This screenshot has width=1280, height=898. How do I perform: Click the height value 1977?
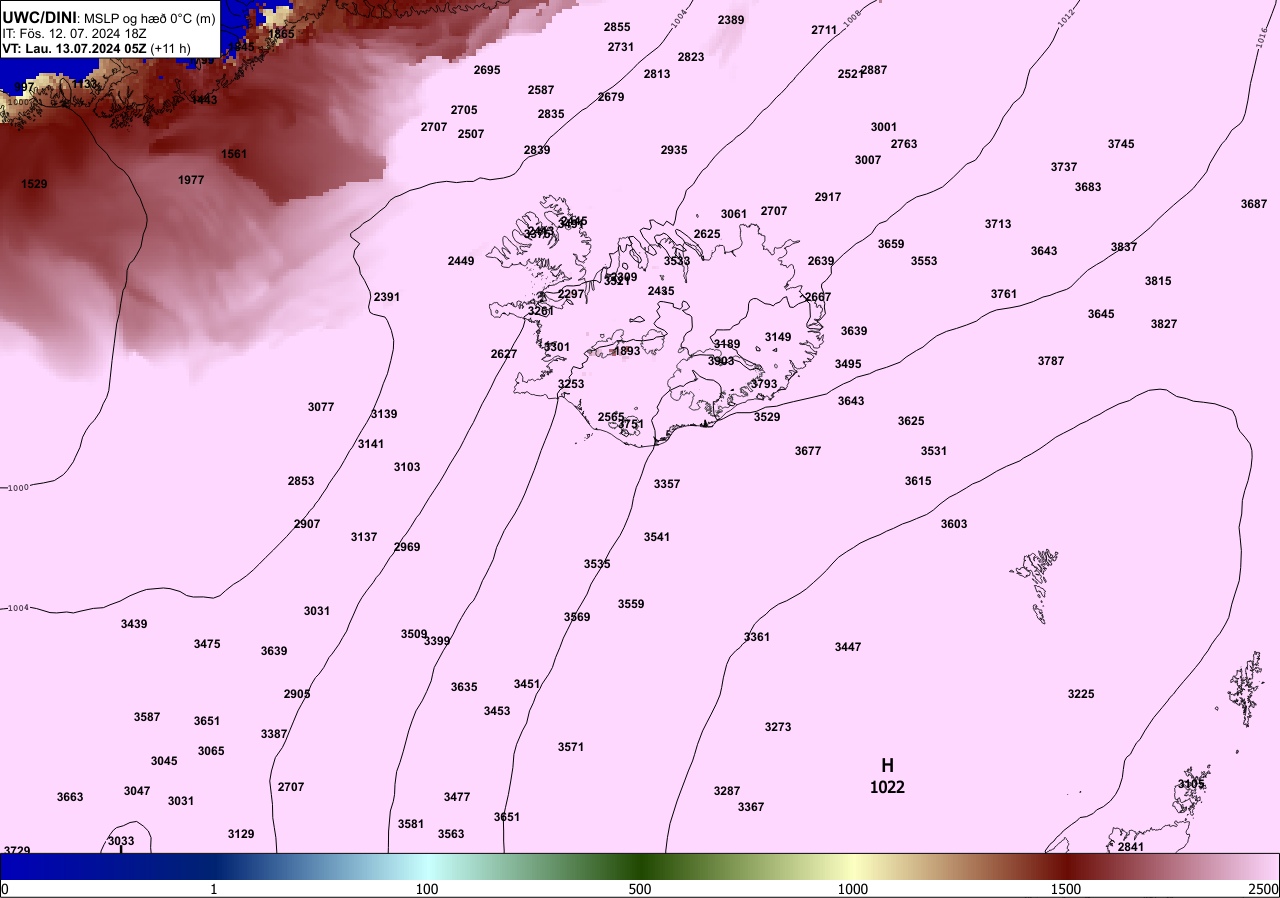[191, 180]
